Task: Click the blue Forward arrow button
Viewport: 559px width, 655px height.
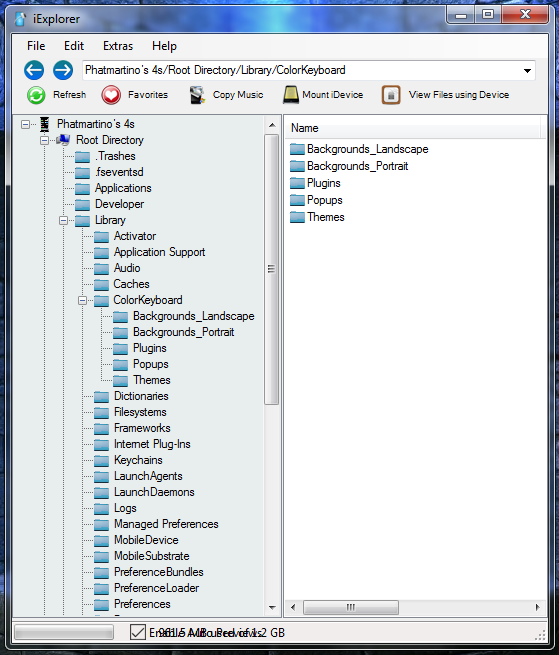Action: 63,70
